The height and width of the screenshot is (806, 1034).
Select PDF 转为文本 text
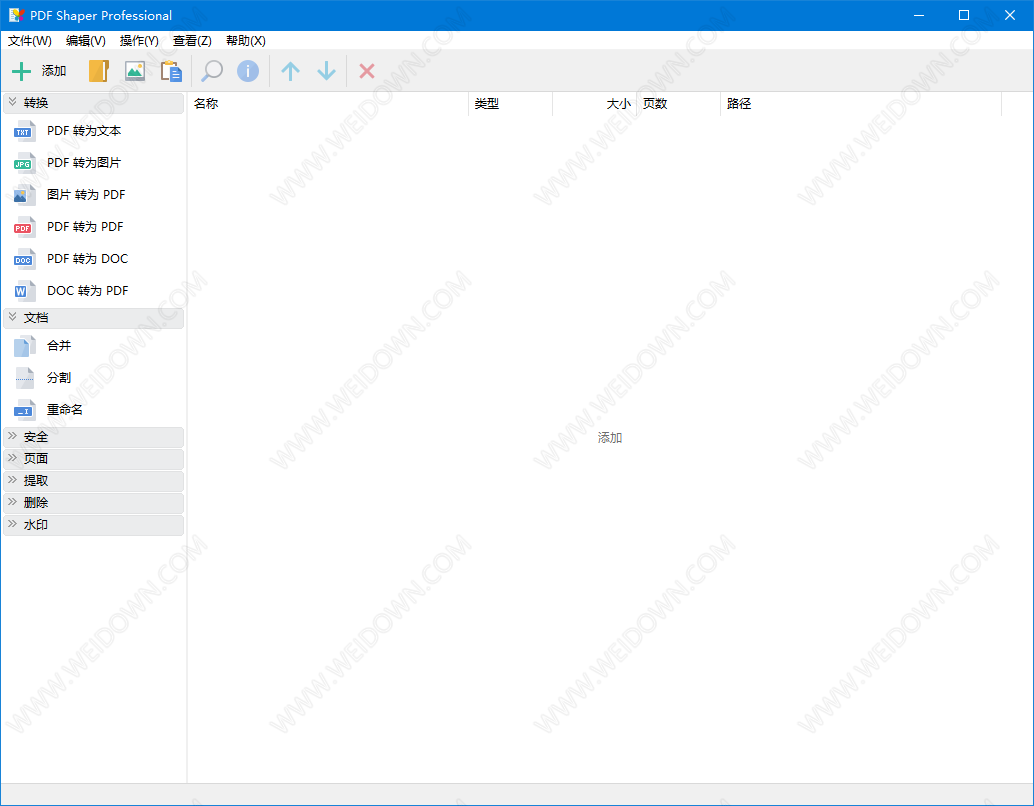point(84,131)
